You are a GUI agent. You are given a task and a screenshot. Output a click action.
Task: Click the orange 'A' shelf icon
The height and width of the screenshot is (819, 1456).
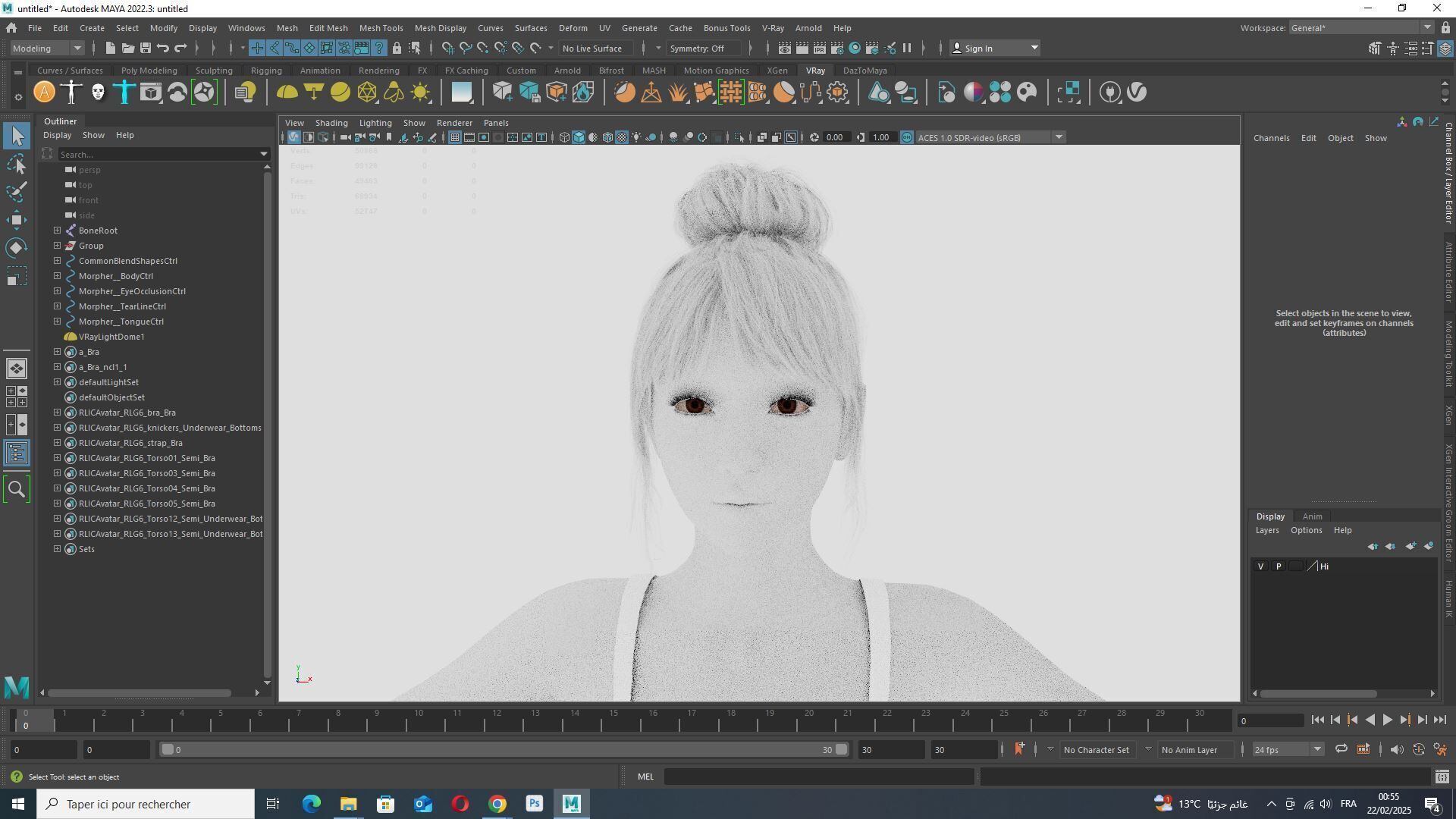click(x=45, y=93)
